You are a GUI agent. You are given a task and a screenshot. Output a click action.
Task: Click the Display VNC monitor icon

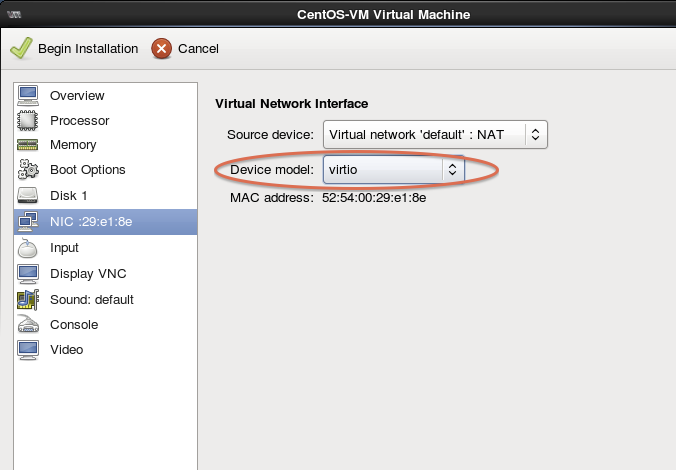pos(28,274)
